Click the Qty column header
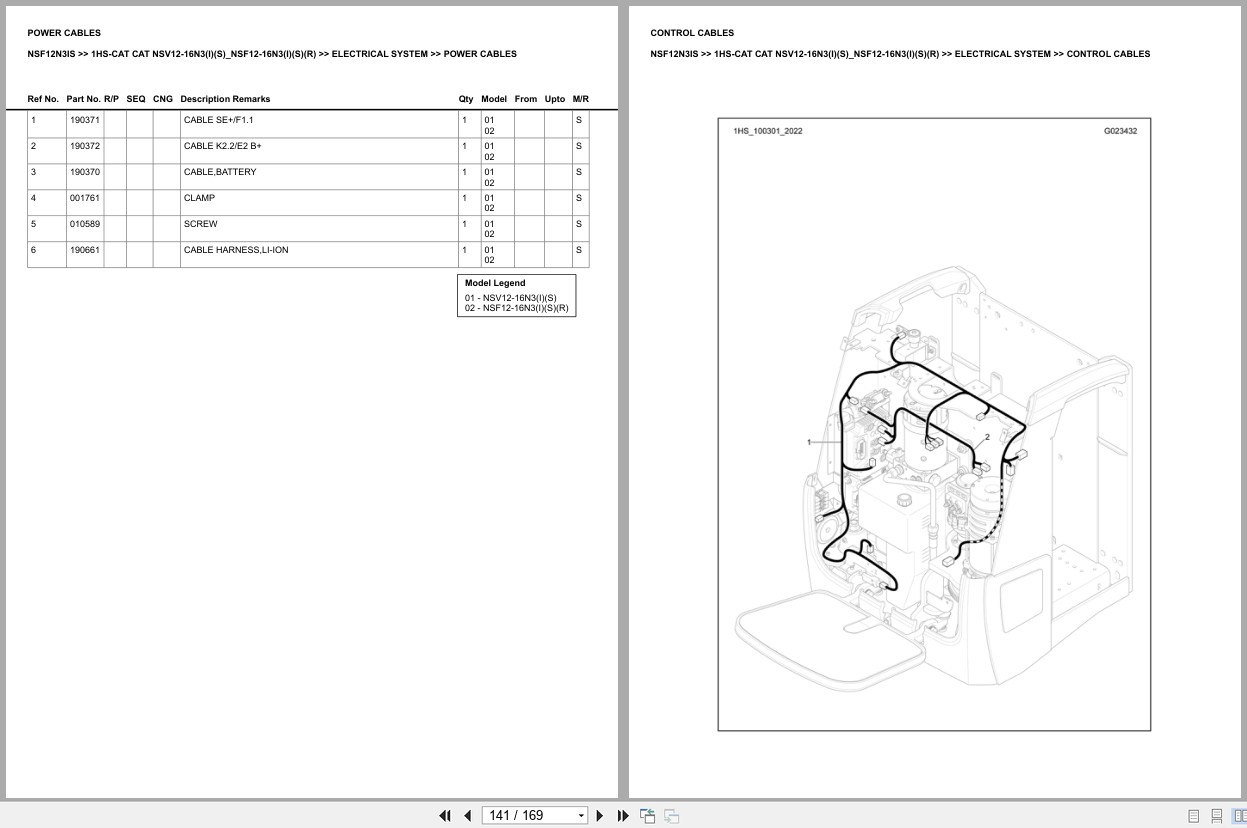Image resolution: width=1247 pixels, height=828 pixels. [x=466, y=99]
